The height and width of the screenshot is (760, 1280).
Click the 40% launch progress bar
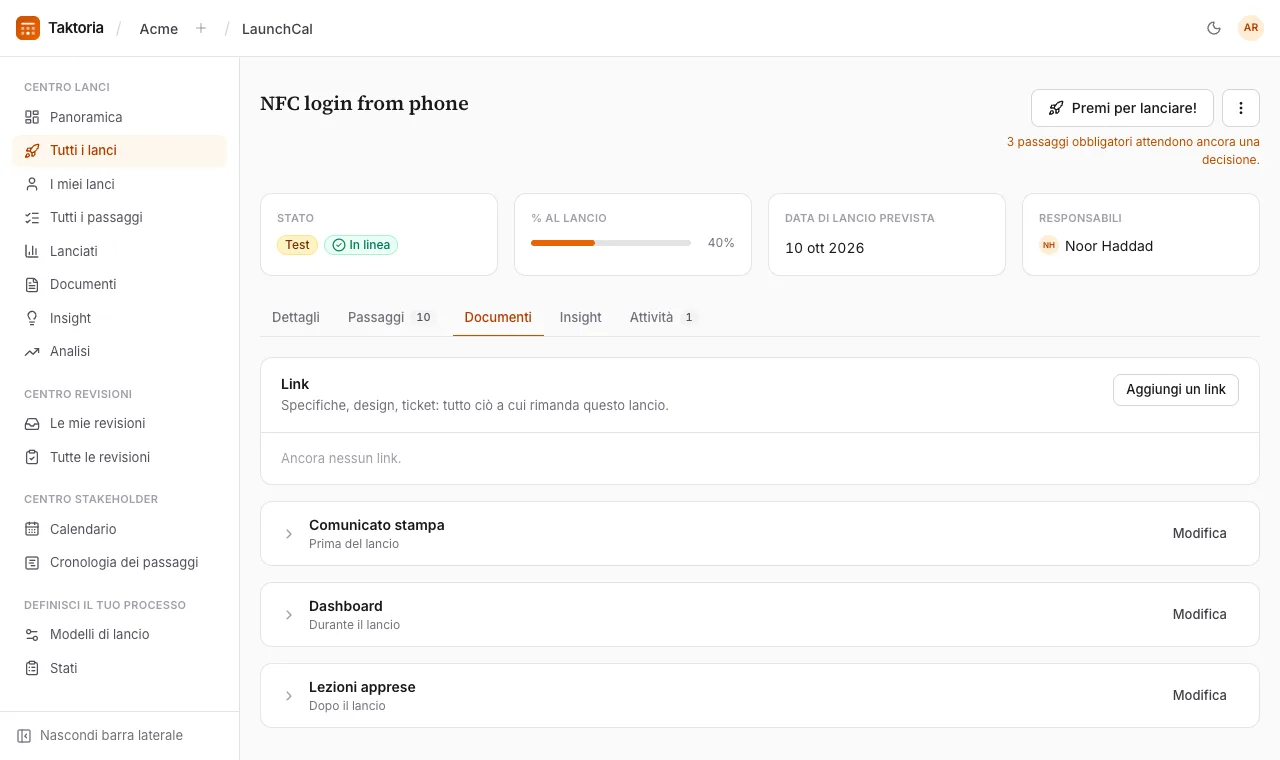click(611, 243)
